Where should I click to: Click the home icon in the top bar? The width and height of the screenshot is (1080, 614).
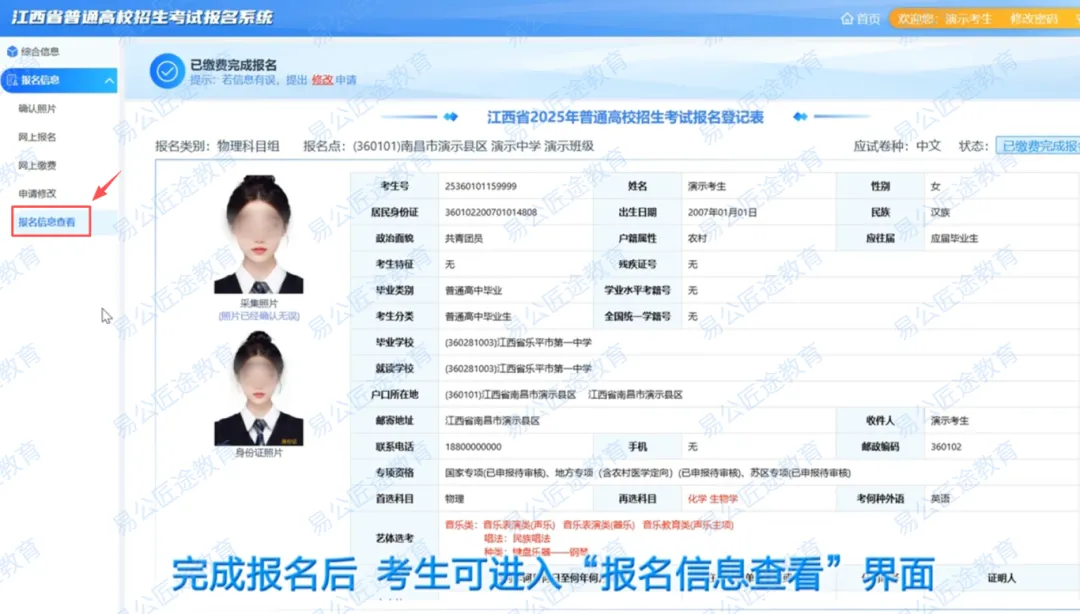847,19
